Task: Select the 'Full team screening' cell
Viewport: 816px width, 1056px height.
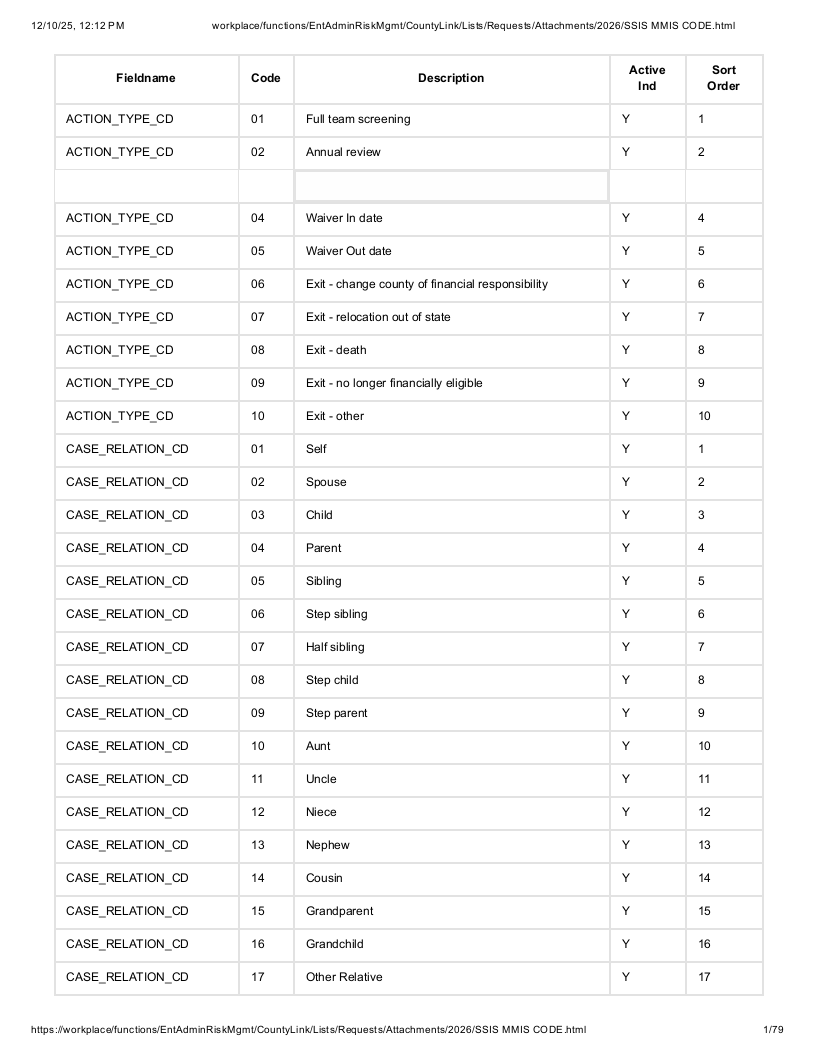Action: click(x=451, y=120)
